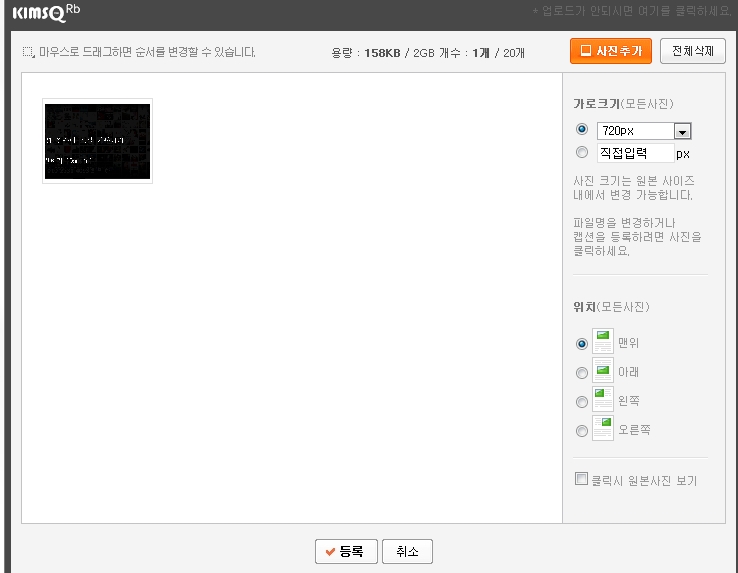Cancel with the 취소 button
The image size is (738, 573).
coord(407,551)
